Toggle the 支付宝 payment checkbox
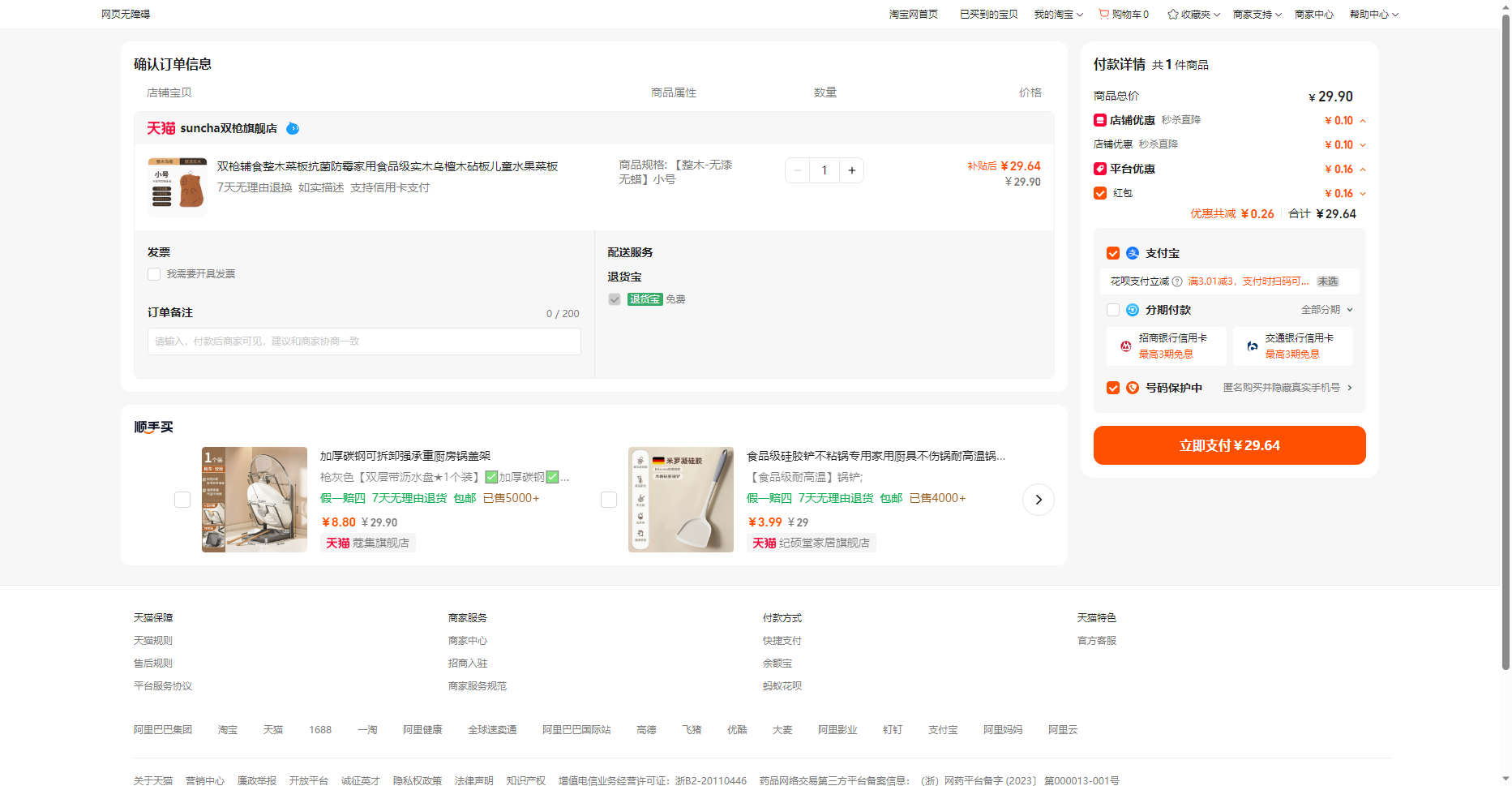1512x786 pixels. [x=1113, y=253]
